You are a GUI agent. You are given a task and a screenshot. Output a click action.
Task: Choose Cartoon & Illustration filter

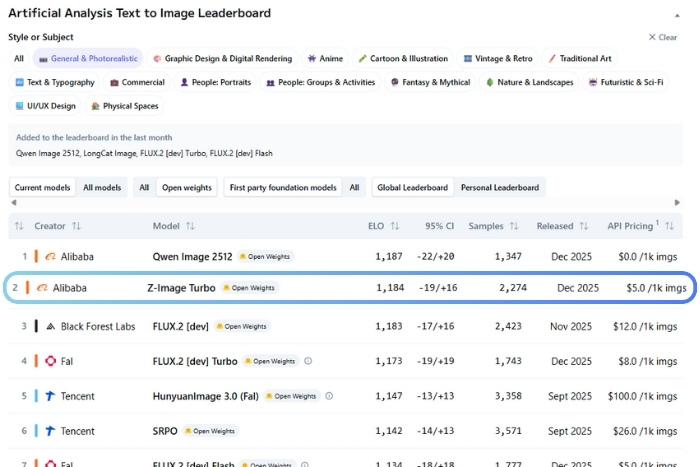tap(403, 58)
